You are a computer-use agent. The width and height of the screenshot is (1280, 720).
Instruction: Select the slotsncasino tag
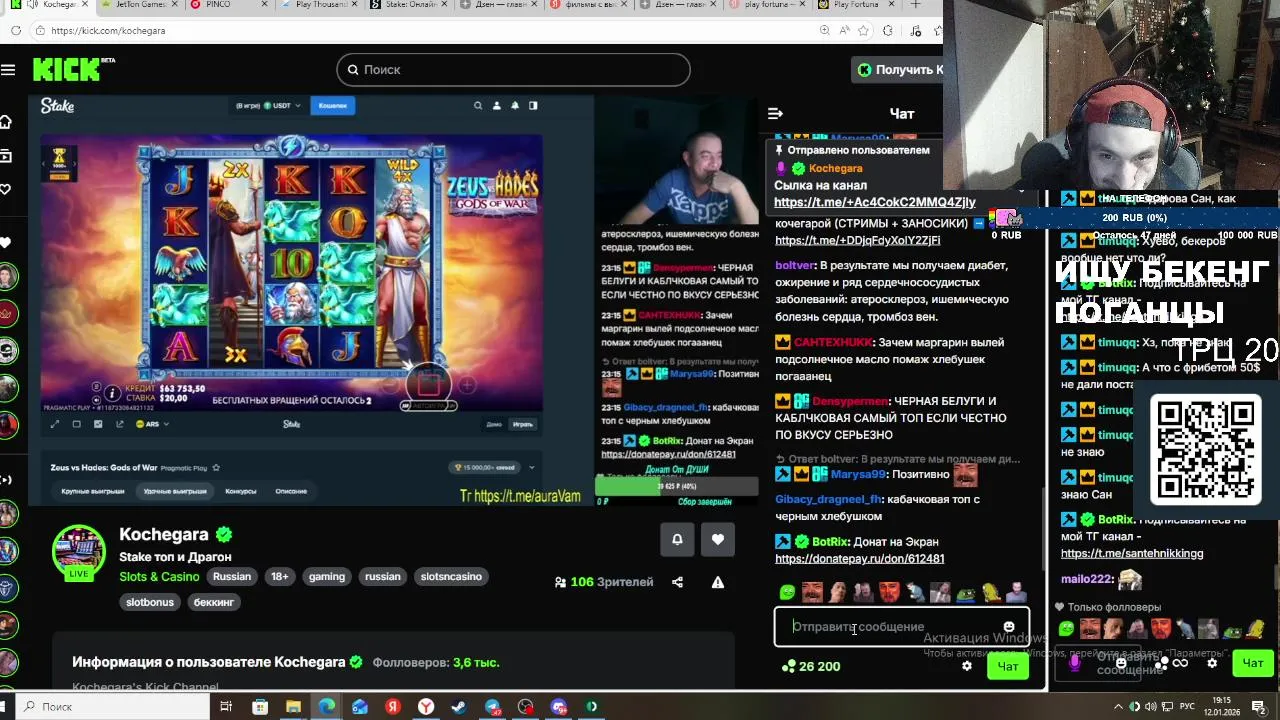451,577
